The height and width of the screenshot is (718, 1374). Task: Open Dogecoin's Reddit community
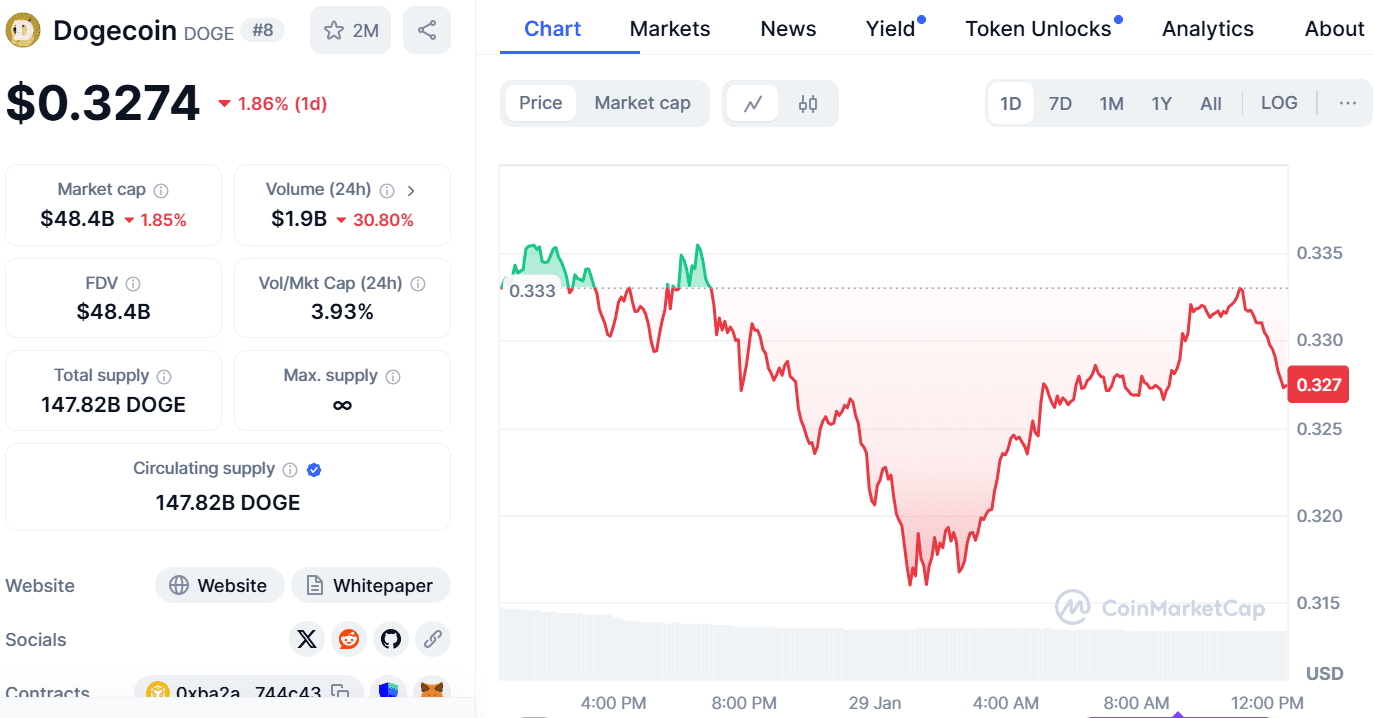pos(349,639)
